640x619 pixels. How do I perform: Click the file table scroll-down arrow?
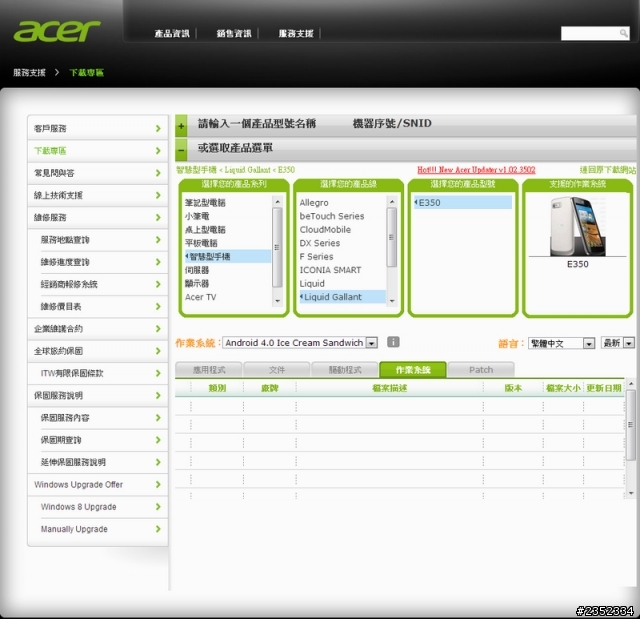click(631, 493)
